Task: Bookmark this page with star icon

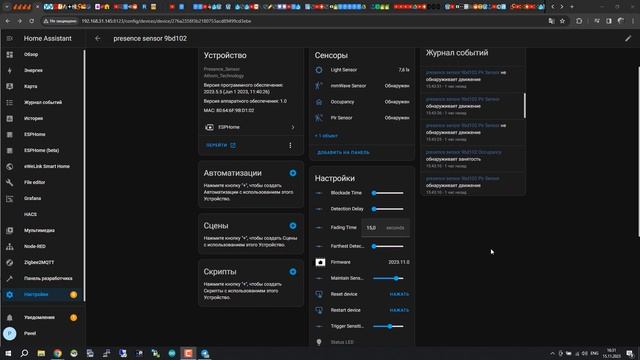Action: 562,21
